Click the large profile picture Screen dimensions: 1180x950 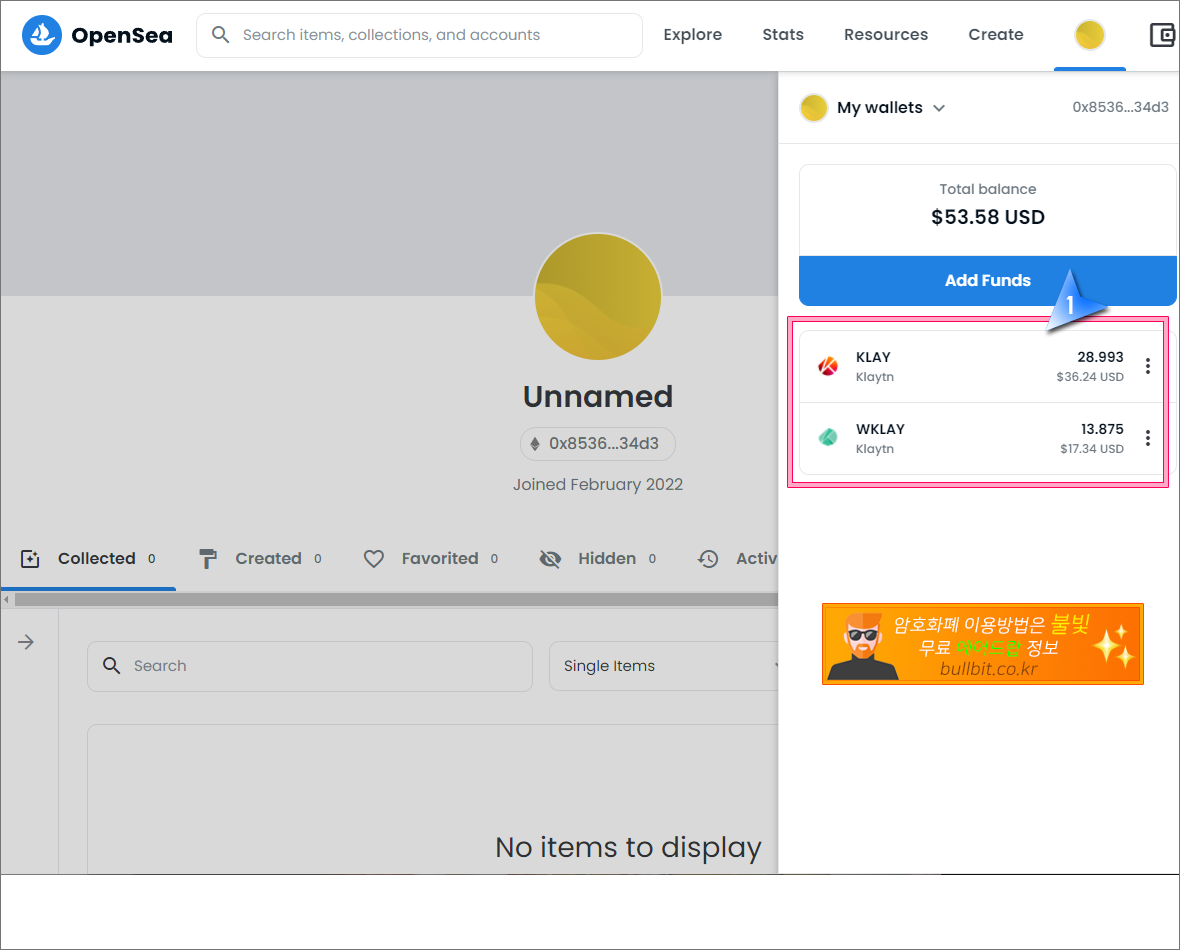pos(598,297)
